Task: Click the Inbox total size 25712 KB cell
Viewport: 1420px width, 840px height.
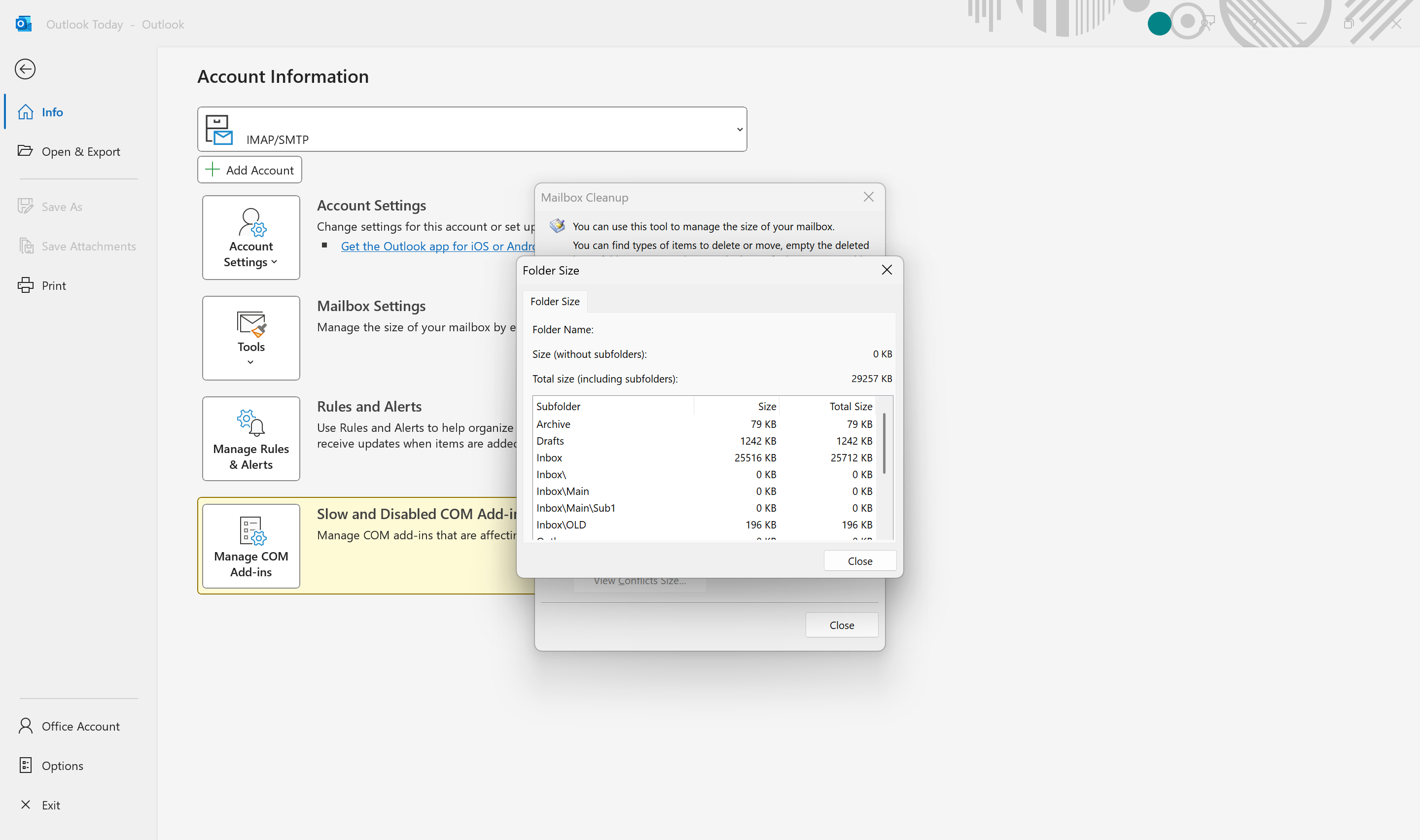Action: 851,457
